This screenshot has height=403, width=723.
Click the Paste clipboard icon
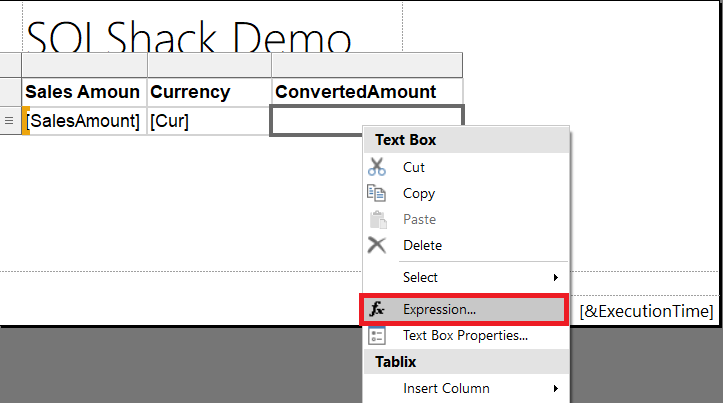click(377, 219)
